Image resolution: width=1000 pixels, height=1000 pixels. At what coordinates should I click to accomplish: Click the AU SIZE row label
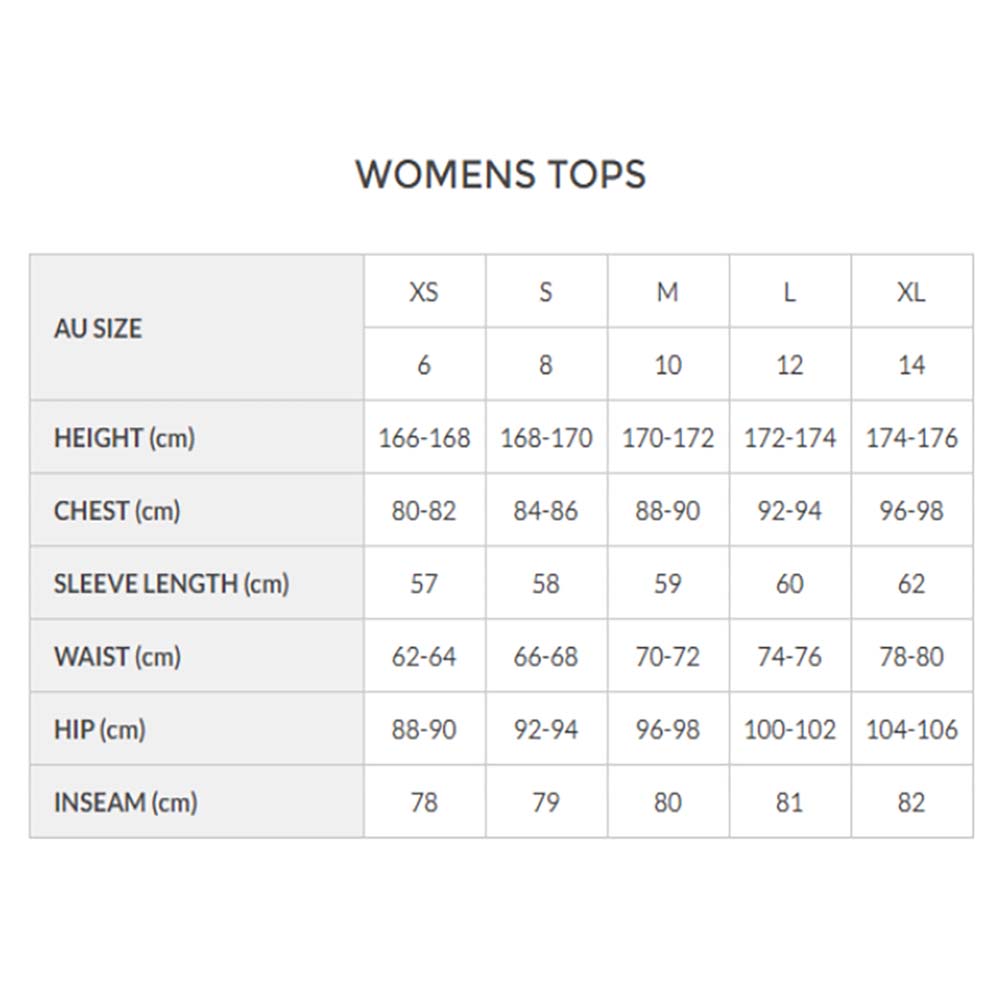[98, 328]
